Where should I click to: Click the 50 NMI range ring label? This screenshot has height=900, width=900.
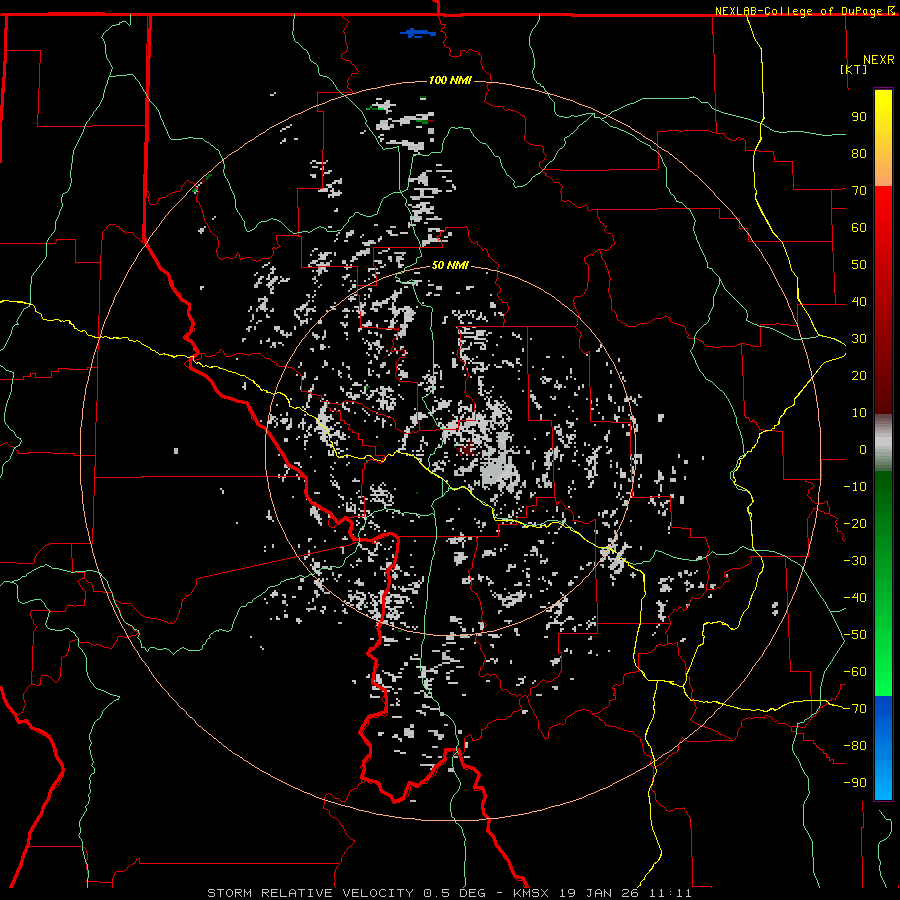(x=450, y=265)
